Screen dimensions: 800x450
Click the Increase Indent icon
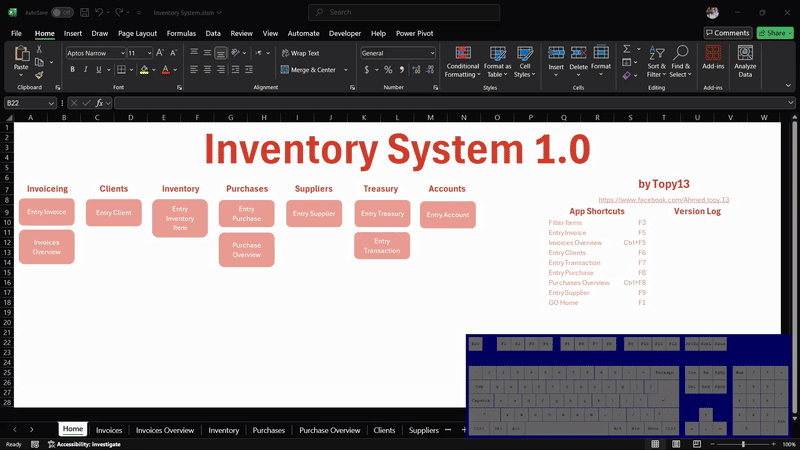pos(248,69)
